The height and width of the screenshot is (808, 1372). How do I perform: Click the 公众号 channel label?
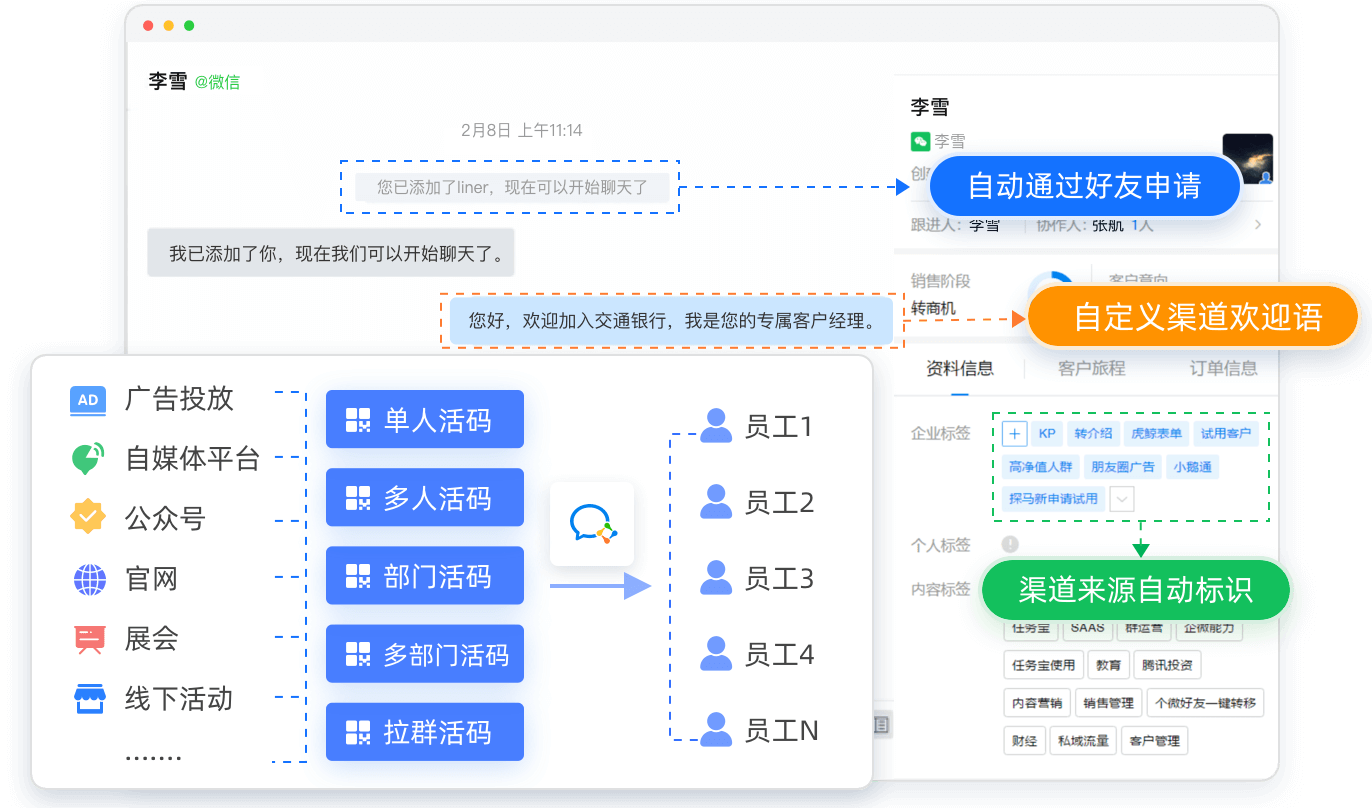165,518
